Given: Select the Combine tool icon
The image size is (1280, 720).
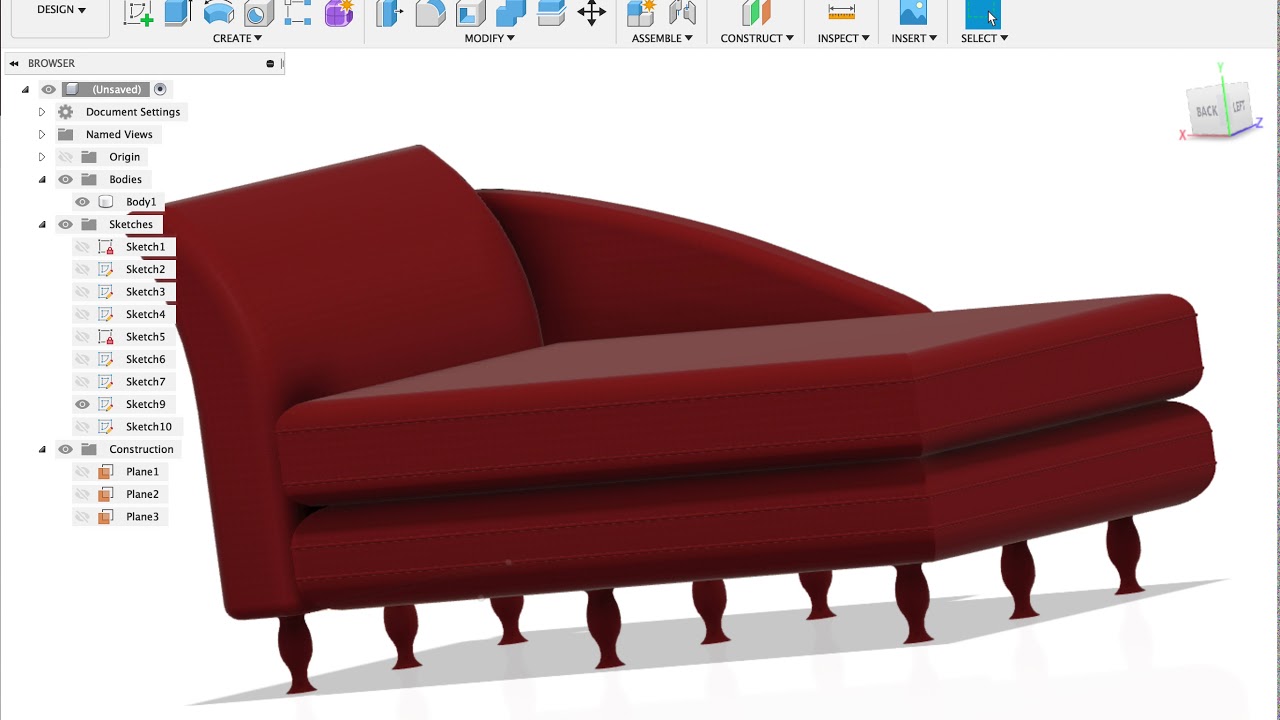Looking at the screenshot, I should coord(511,13).
